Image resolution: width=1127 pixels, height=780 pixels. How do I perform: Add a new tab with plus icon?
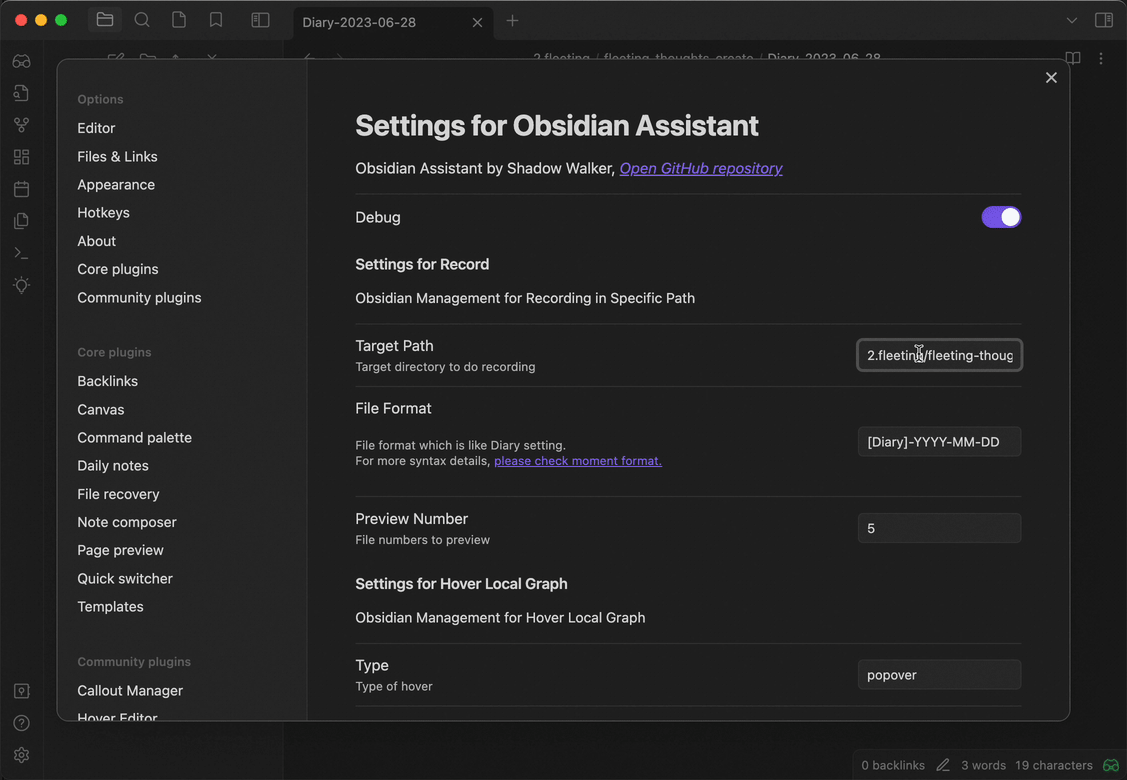pos(512,21)
